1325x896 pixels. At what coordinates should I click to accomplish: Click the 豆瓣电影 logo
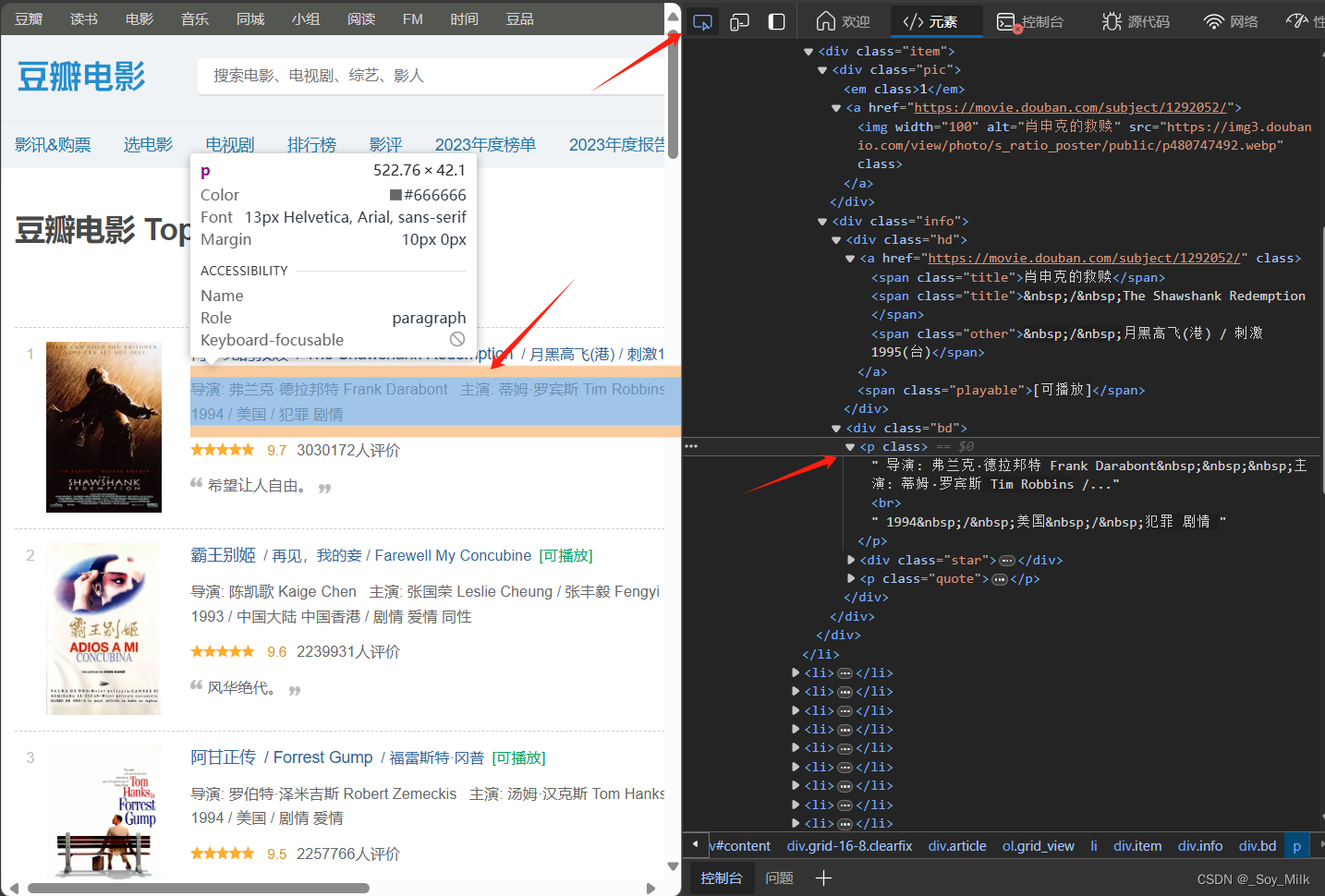click(81, 77)
